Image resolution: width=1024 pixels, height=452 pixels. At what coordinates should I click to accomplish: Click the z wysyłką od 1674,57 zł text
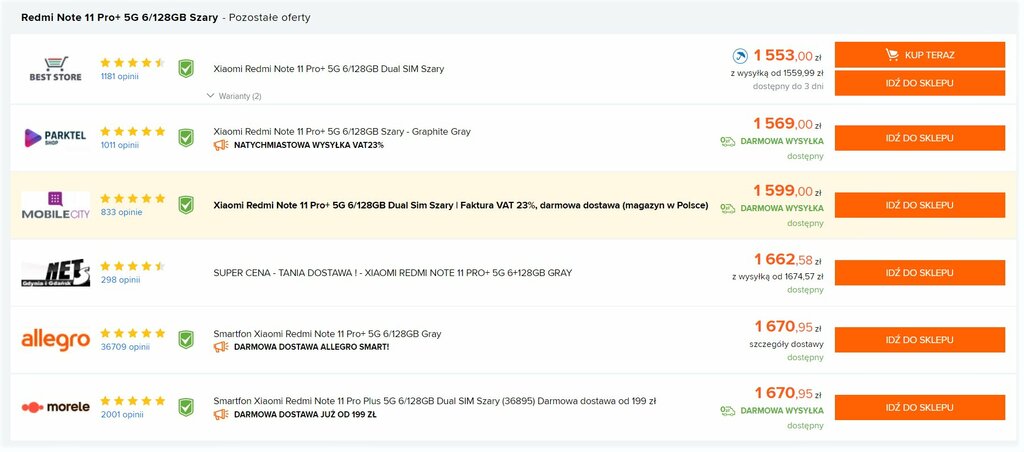(x=778, y=276)
